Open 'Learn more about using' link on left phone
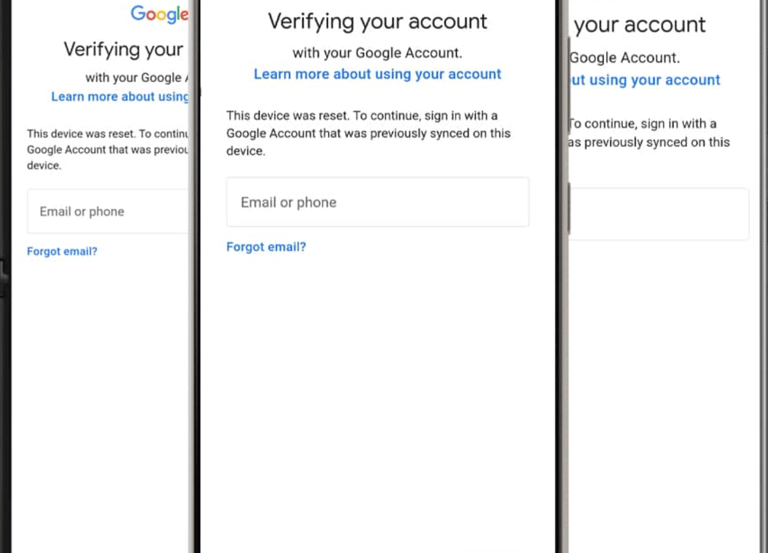Screen dimensions: 768x553 (x=120, y=97)
